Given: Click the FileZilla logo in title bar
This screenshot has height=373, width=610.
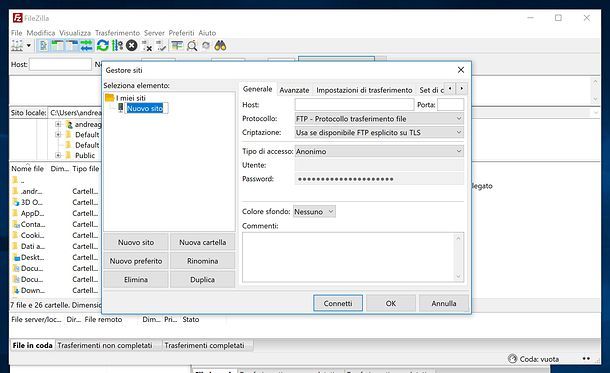Looking at the screenshot, I should click(18, 18).
